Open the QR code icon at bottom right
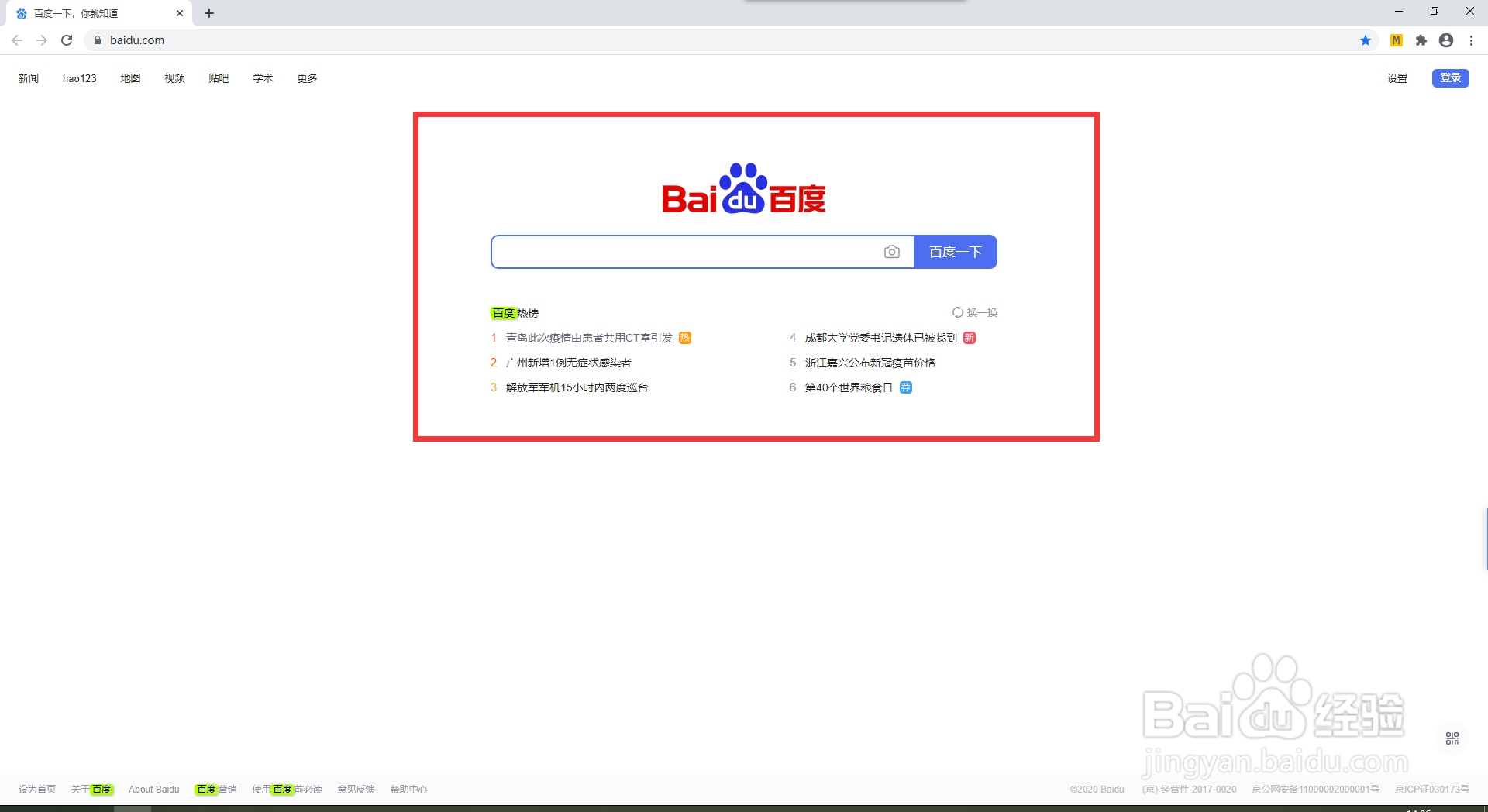 (x=1452, y=738)
